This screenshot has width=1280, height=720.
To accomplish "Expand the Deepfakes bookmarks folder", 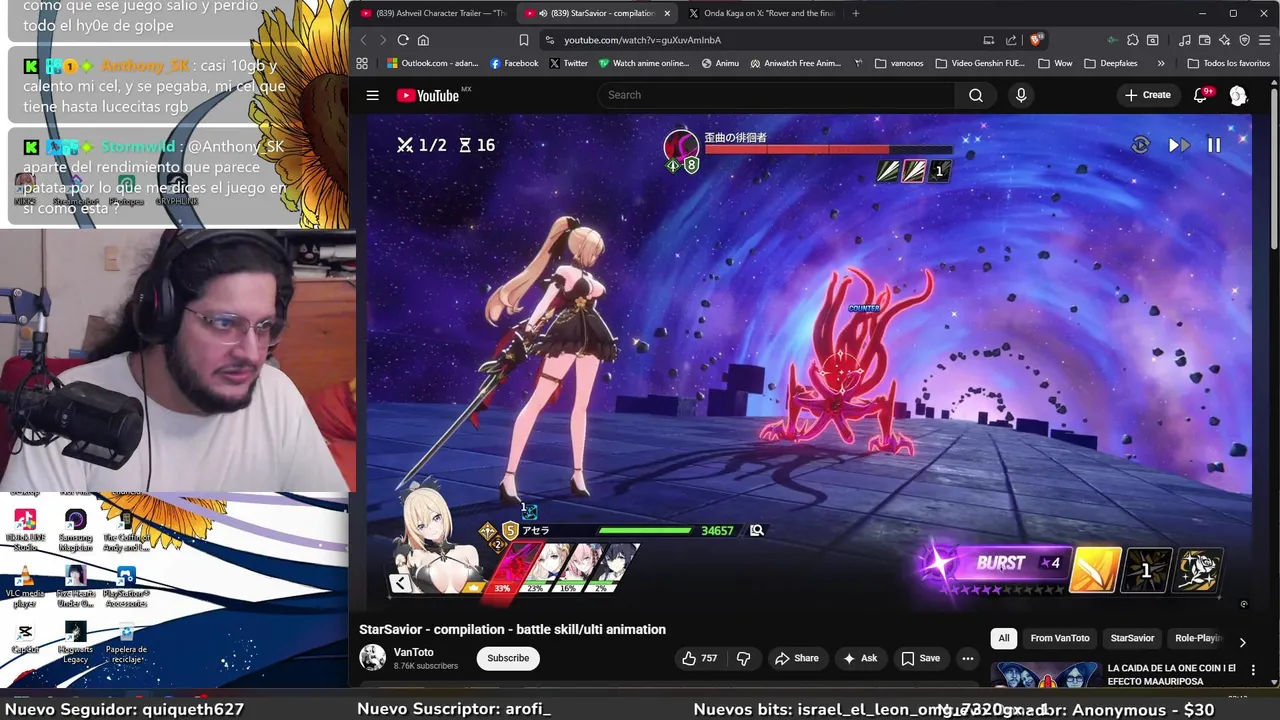I will 1110,63.
